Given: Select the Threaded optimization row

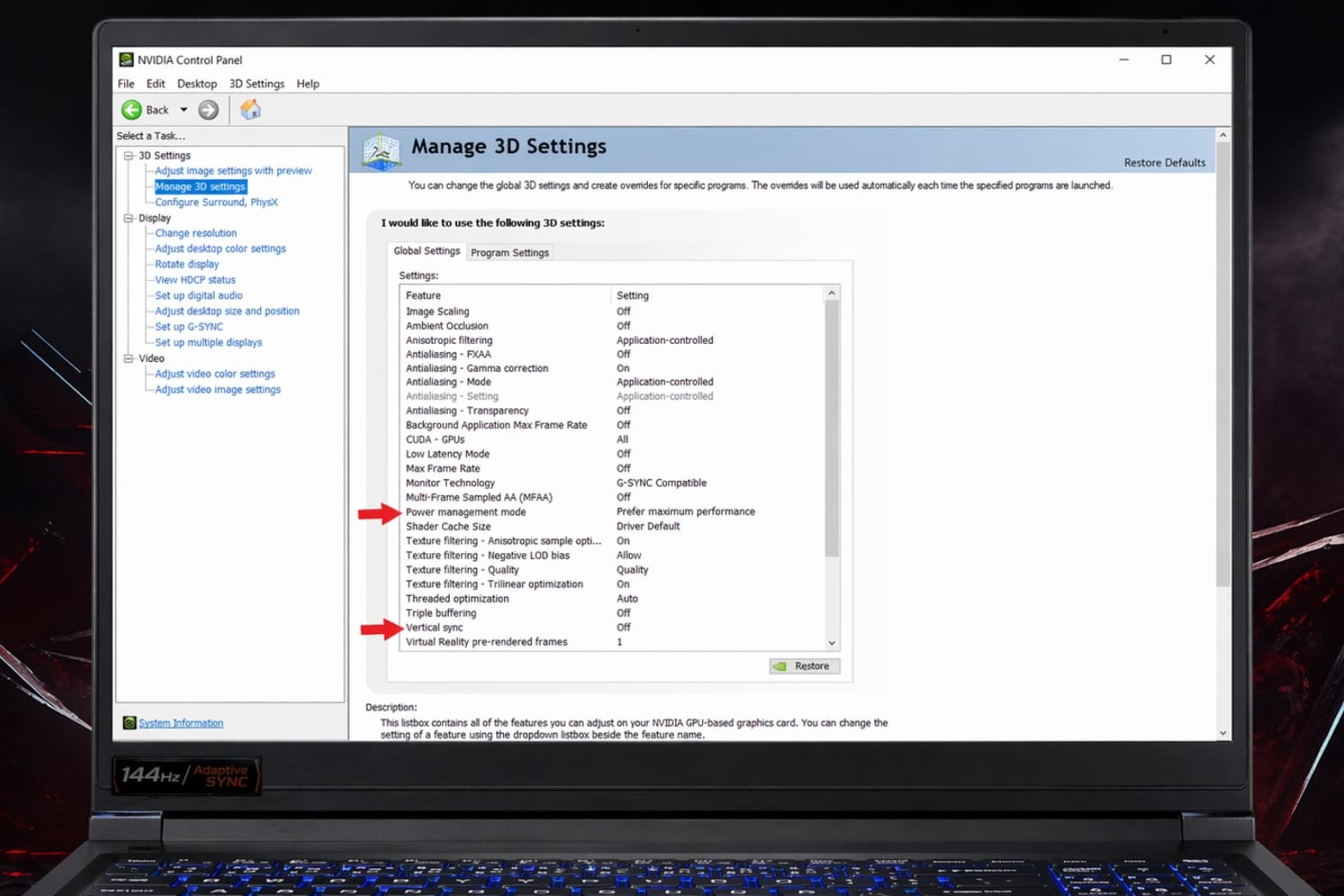Looking at the screenshot, I should tap(613, 599).
